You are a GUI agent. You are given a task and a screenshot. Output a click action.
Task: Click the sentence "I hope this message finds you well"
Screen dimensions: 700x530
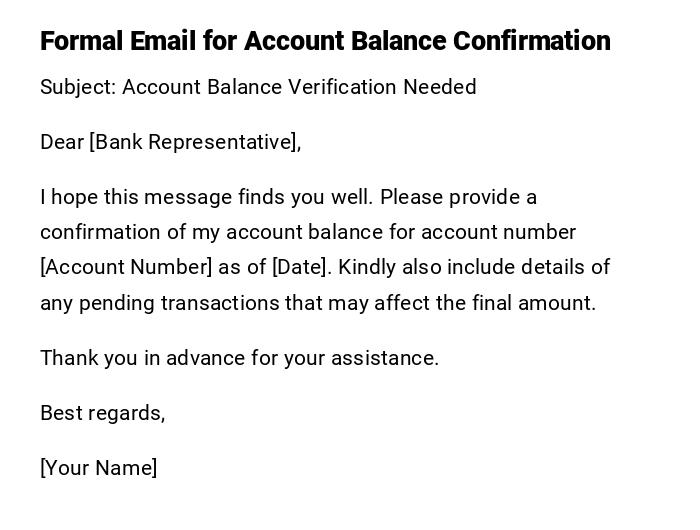[x=206, y=197]
